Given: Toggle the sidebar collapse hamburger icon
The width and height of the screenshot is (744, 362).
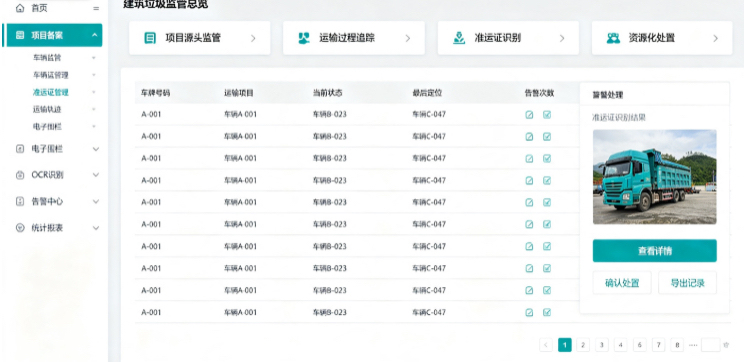Looking at the screenshot, I should pos(96,9).
